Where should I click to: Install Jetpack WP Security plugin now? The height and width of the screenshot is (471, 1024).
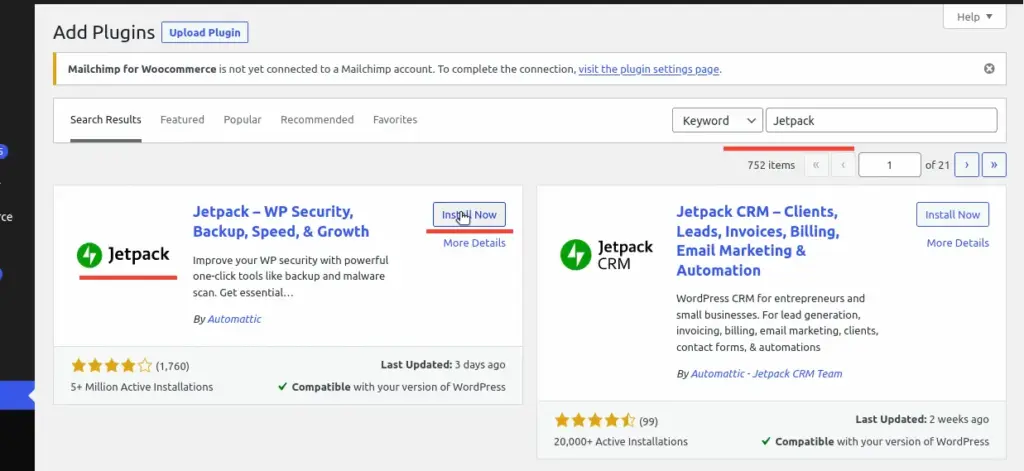point(469,214)
